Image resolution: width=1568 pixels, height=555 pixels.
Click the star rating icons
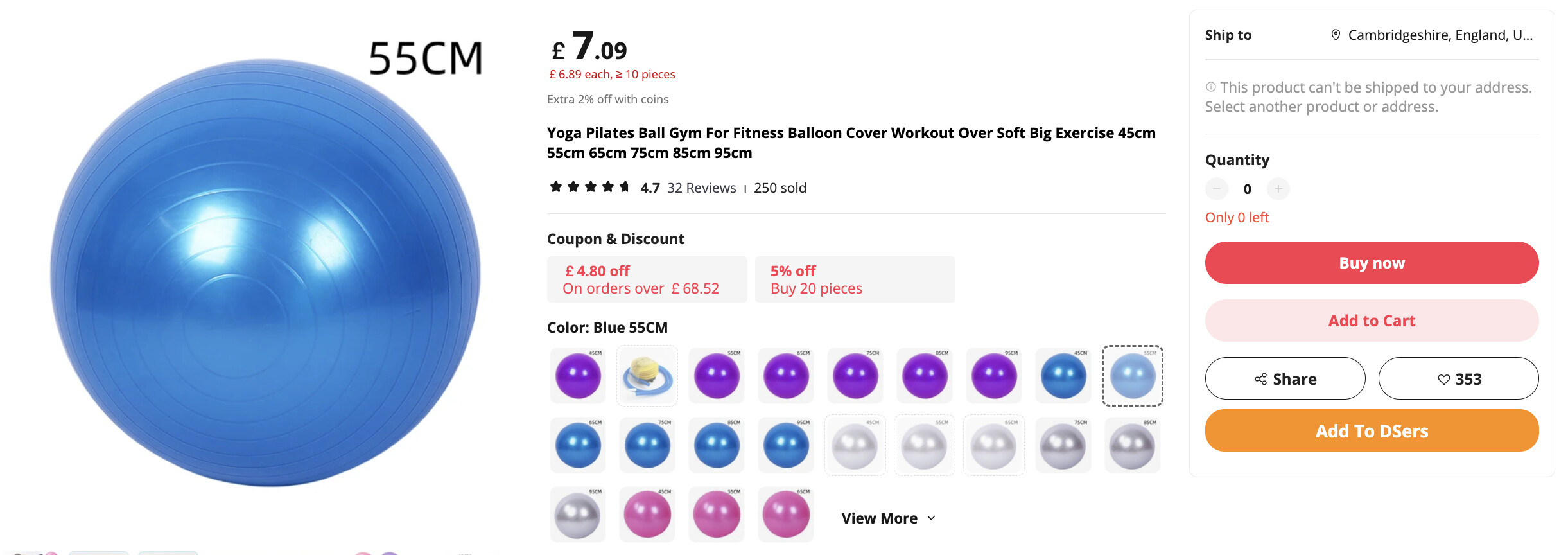589,187
